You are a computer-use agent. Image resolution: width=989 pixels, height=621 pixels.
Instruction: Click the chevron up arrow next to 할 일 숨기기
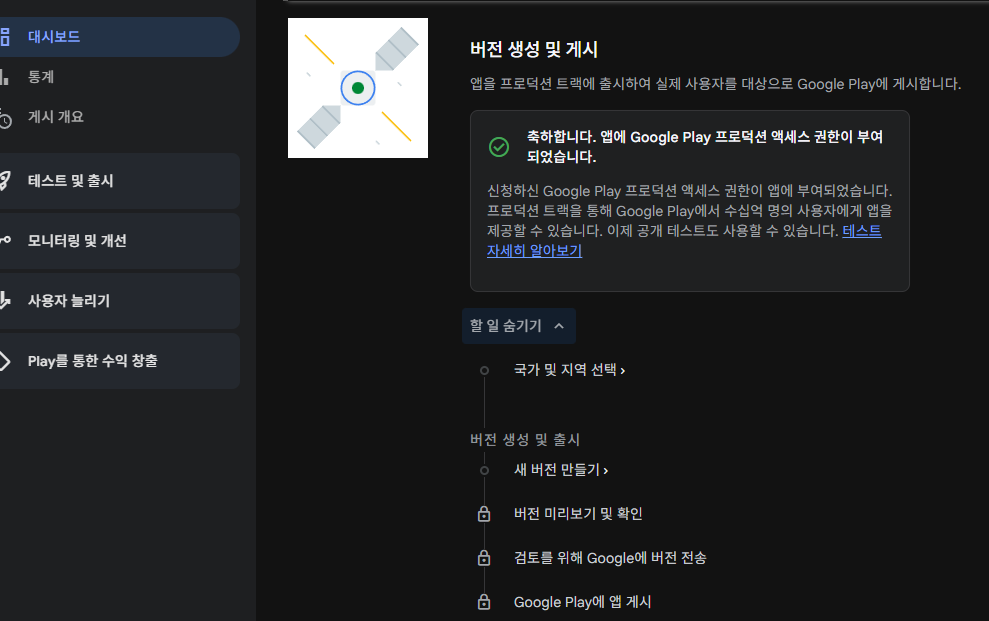pos(559,326)
